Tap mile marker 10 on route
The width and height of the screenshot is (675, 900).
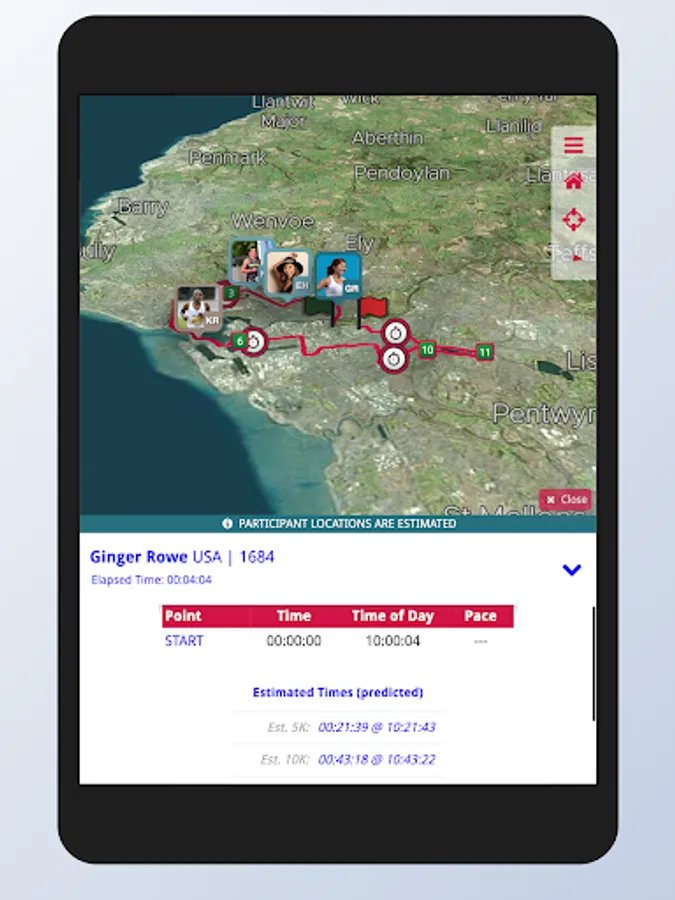[426, 350]
